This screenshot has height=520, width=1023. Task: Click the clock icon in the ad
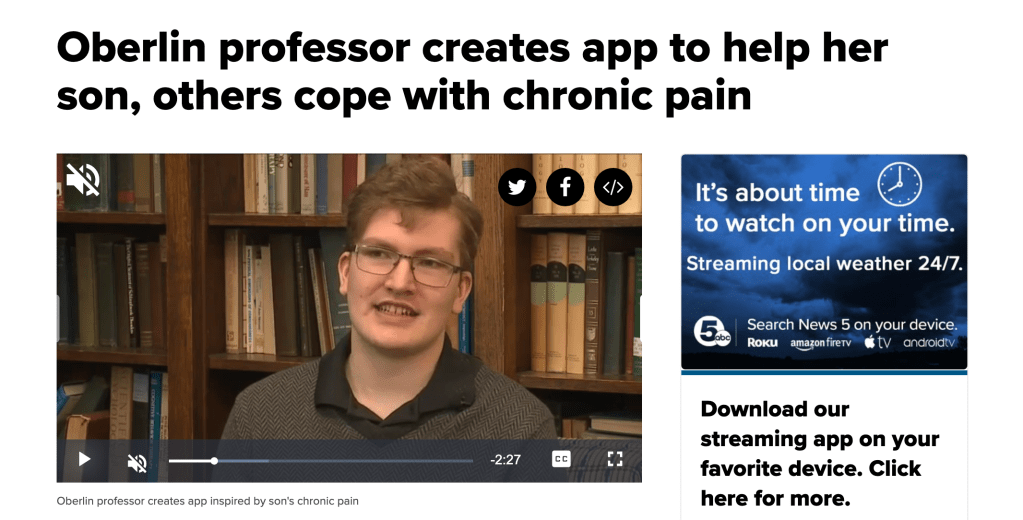[x=899, y=185]
